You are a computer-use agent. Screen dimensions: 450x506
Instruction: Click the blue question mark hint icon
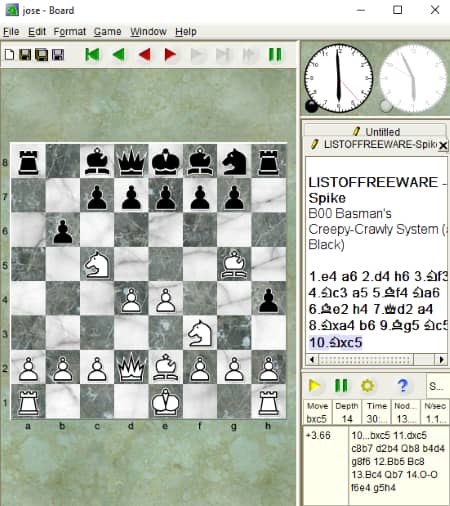pos(403,386)
